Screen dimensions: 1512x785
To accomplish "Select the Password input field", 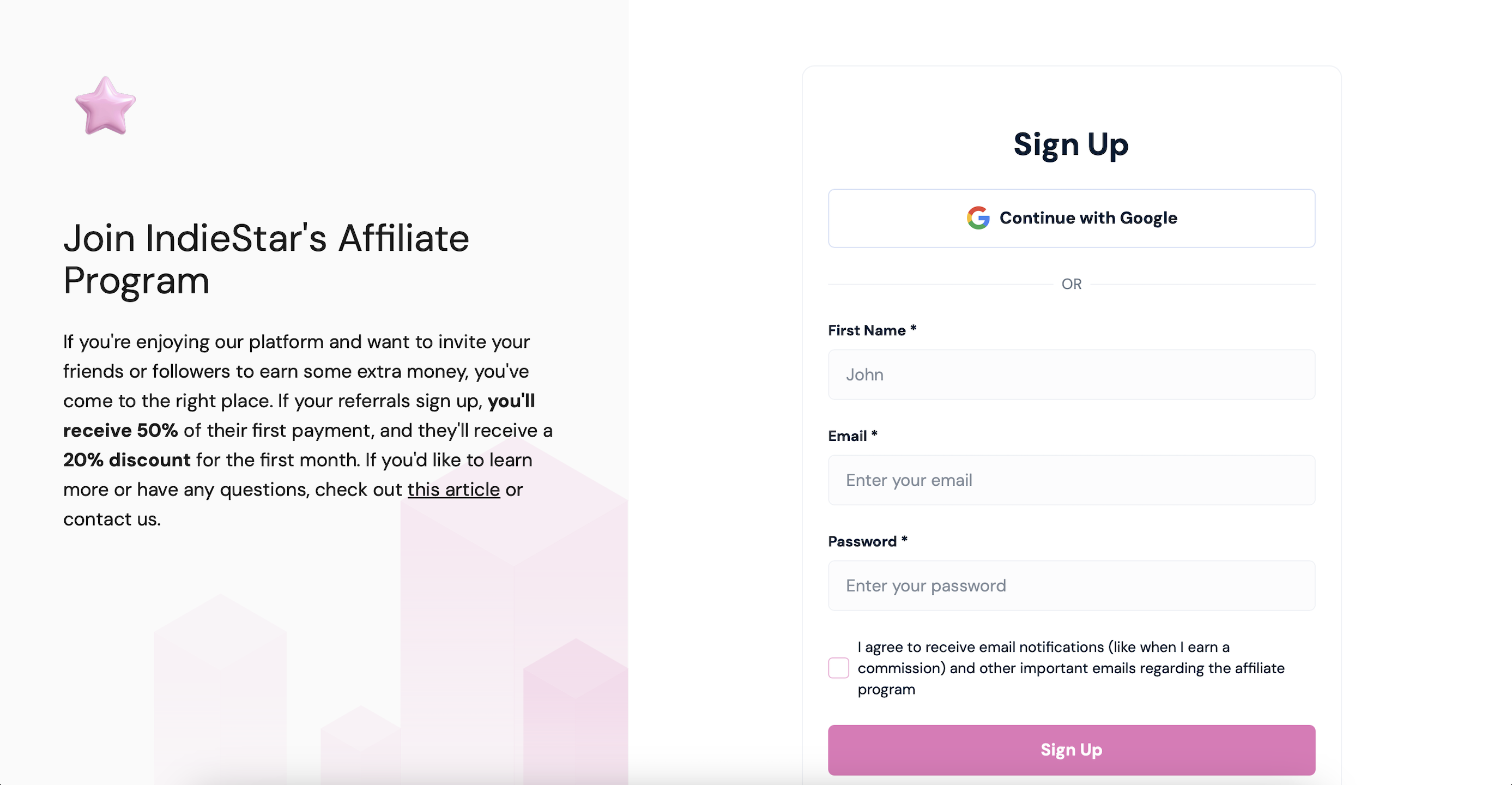I will coord(1071,585).
